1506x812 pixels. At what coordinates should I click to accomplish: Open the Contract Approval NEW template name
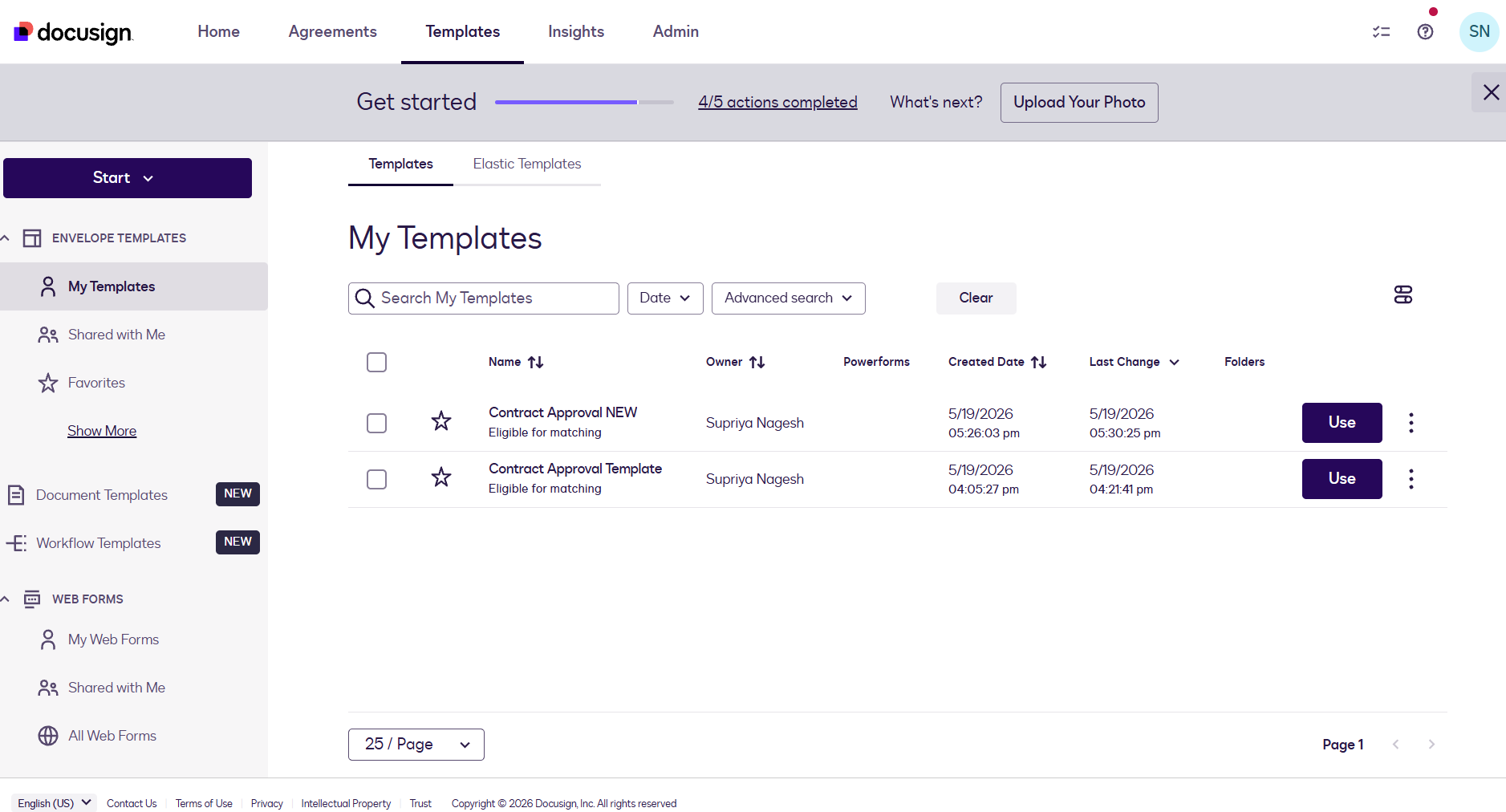pos(562,412)
